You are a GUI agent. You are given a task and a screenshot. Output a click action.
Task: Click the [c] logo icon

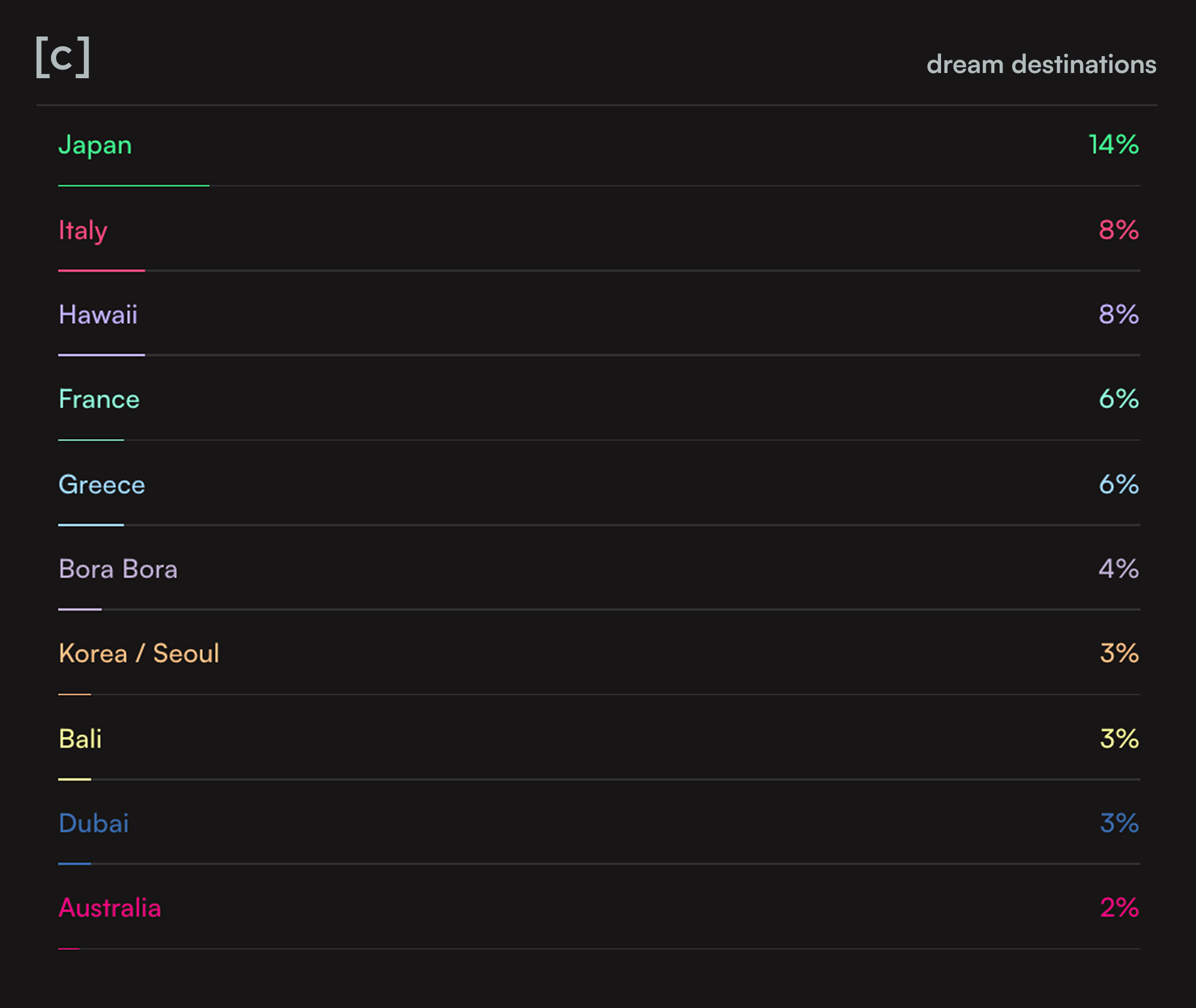pos(63,57)
